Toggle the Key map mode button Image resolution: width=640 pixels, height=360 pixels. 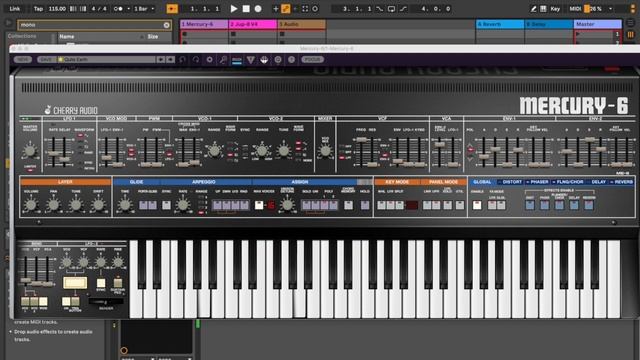555,9
